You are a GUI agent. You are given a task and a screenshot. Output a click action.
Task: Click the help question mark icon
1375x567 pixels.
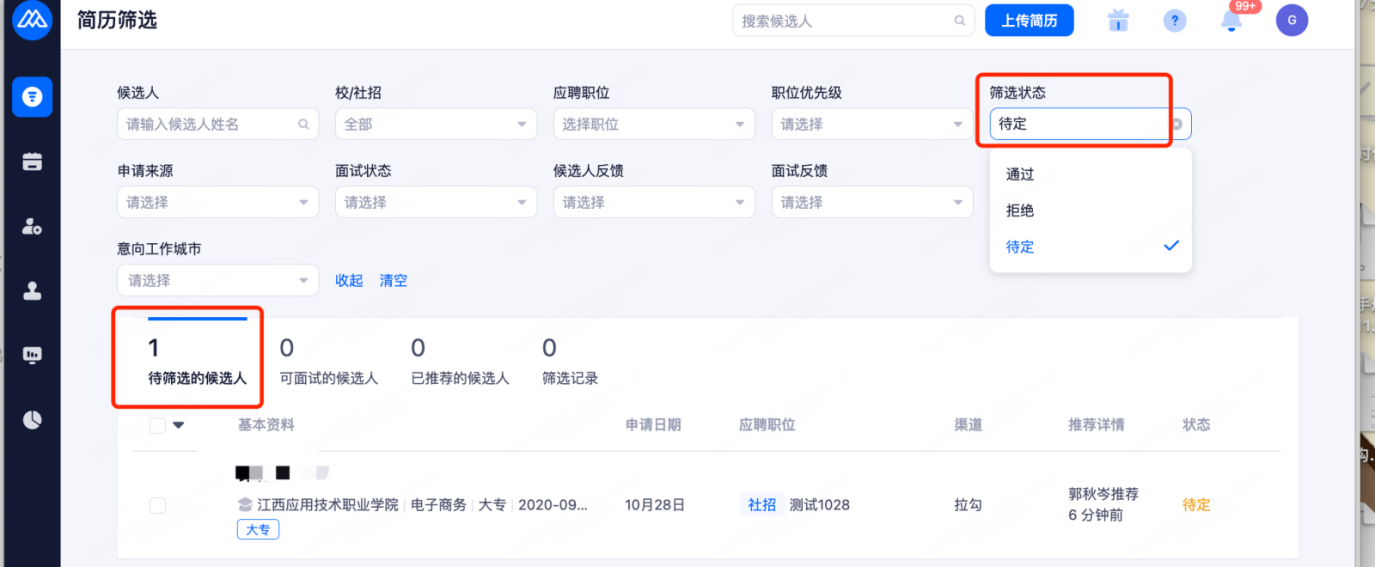click(1175, 21)
